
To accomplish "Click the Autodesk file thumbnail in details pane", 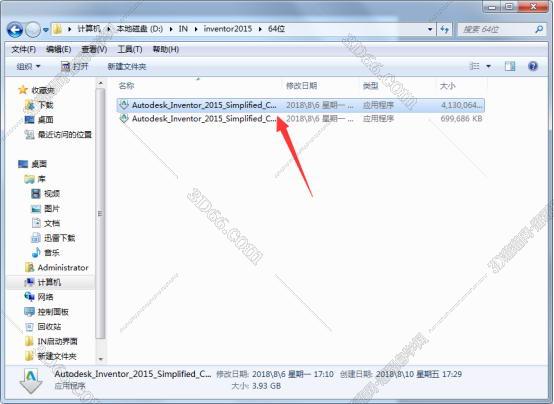I will tap(31, 381).
